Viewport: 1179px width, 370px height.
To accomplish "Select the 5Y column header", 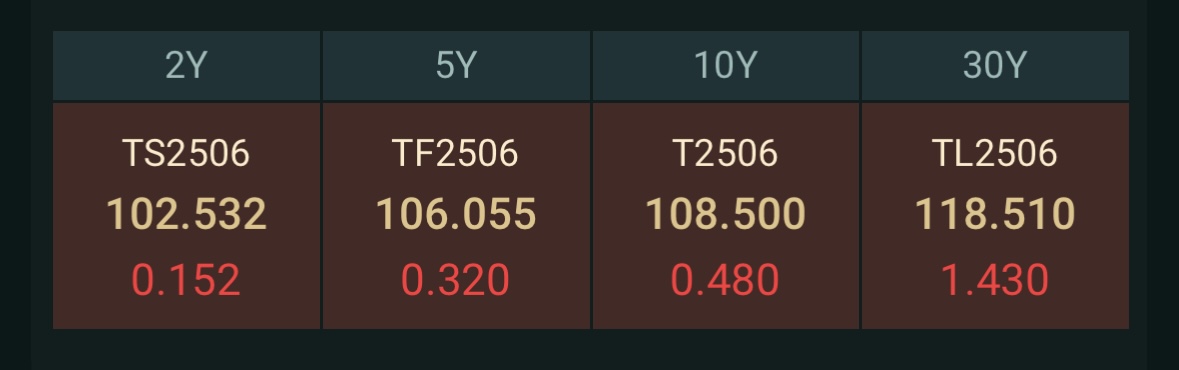I will click(x=456, y=65).
